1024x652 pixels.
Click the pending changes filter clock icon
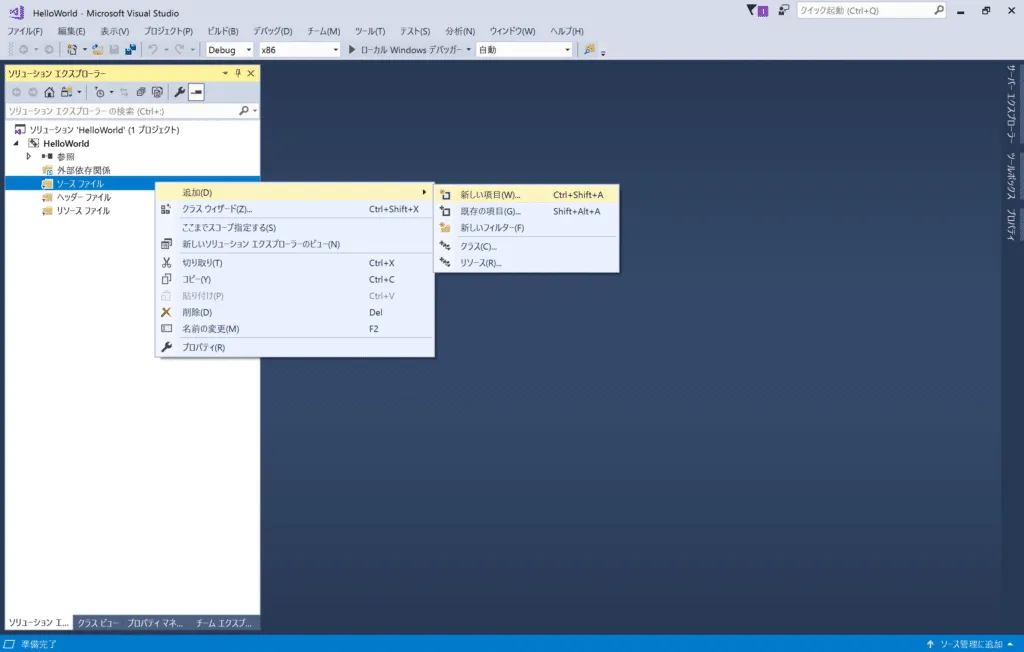pos(99,92)
